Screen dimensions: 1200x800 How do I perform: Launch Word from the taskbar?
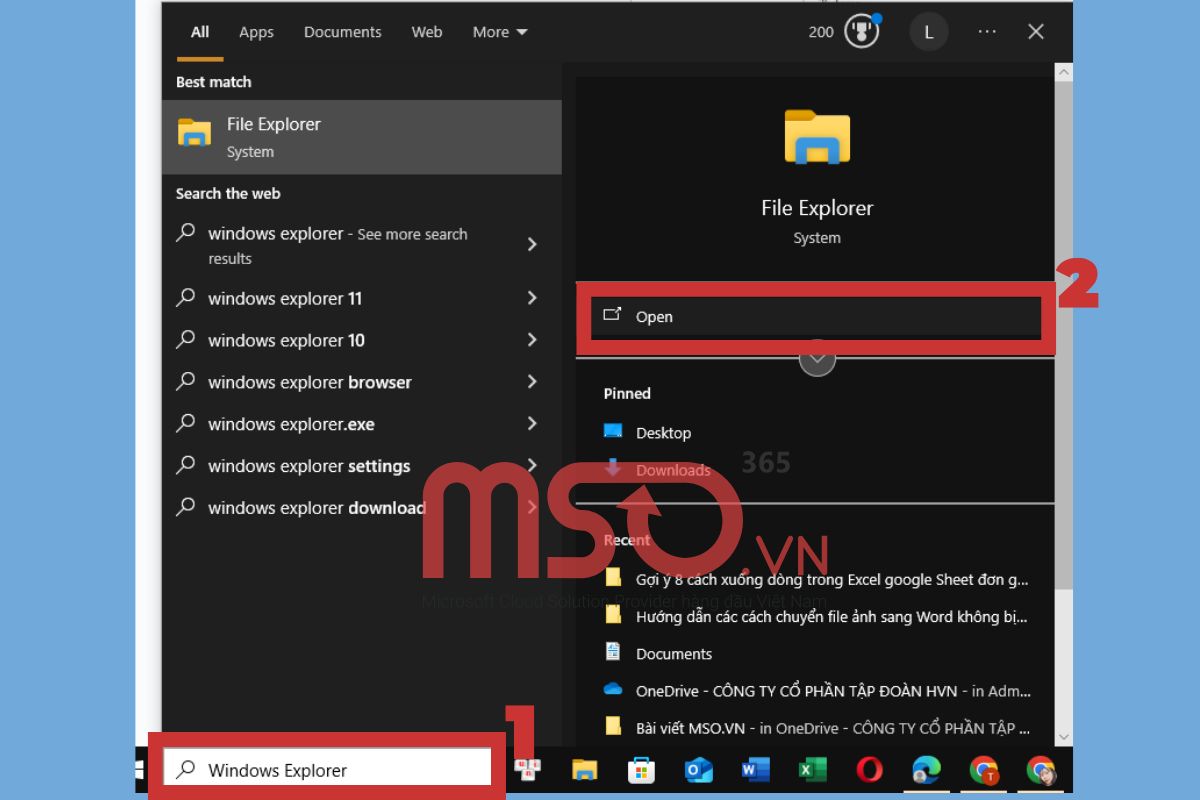[755, 770]
